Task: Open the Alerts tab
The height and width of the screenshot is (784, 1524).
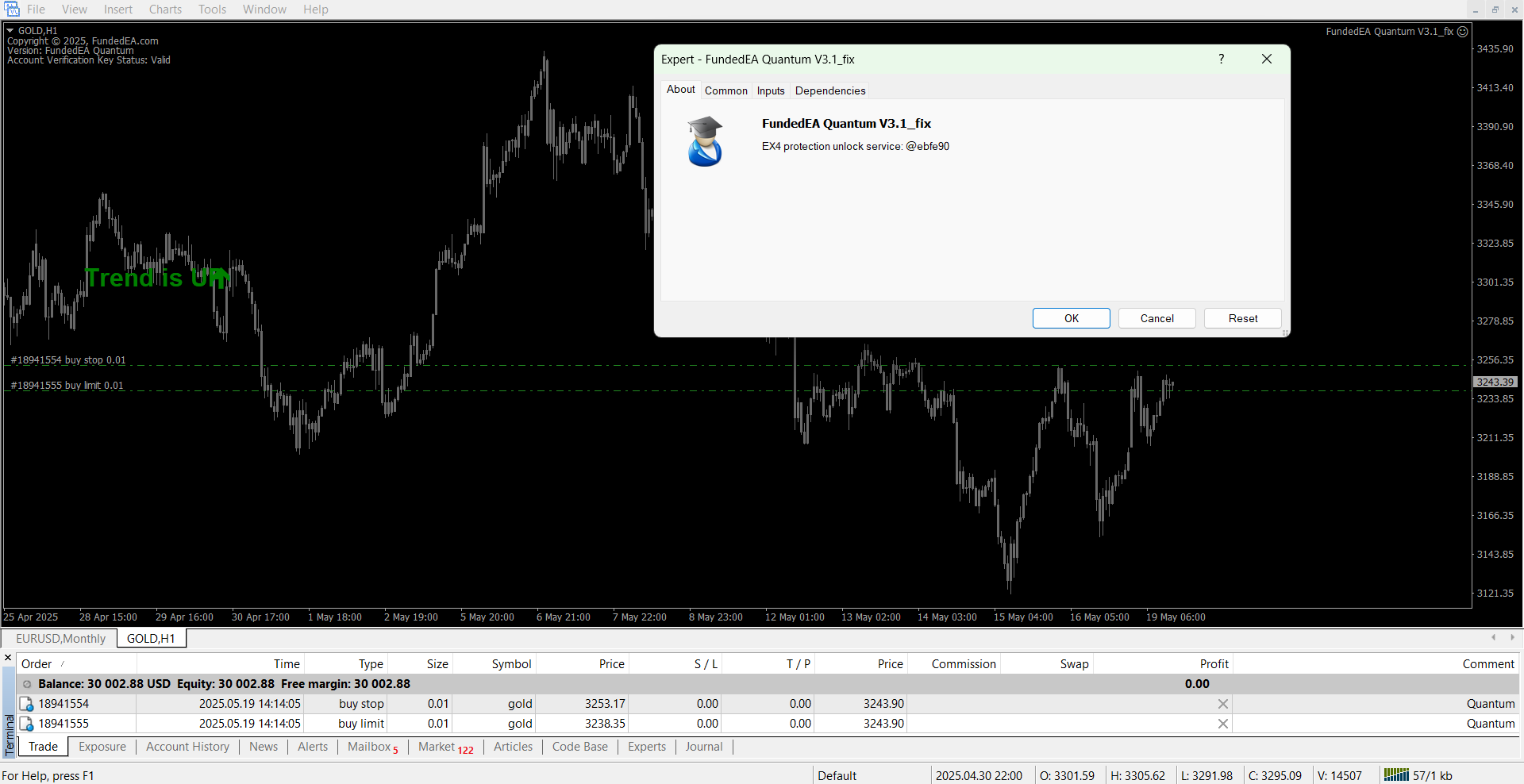Action: coord(313,747)
